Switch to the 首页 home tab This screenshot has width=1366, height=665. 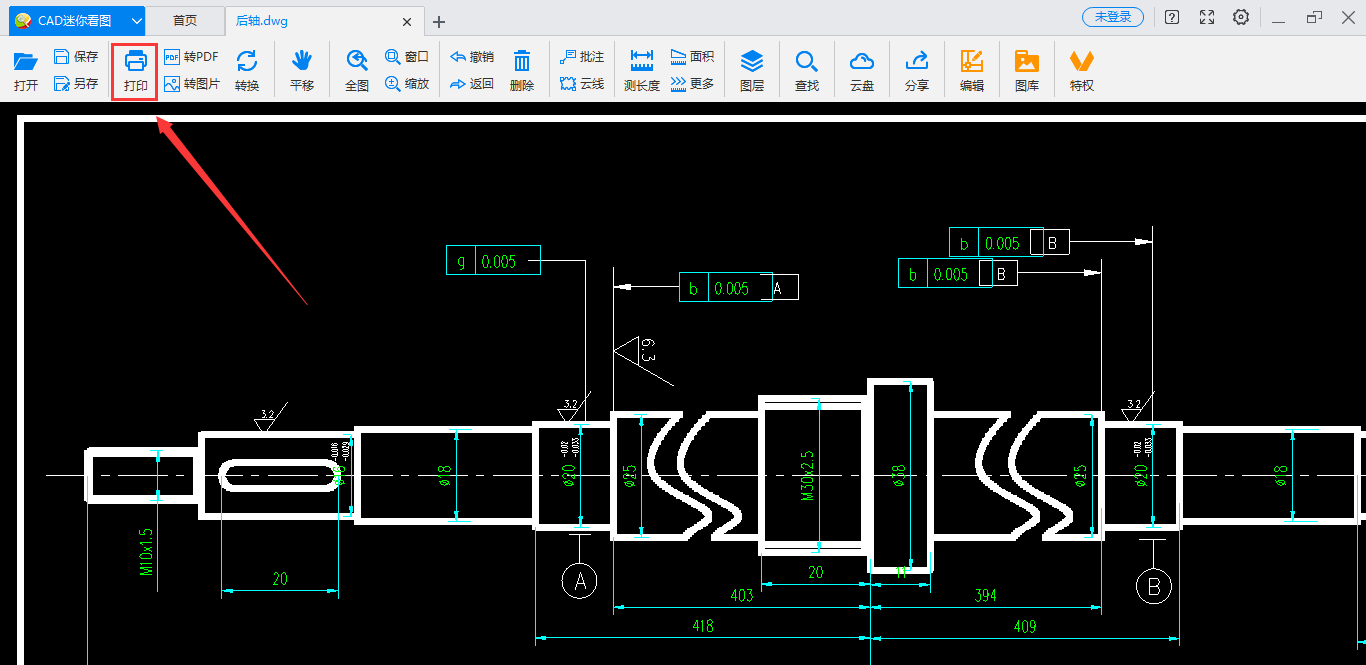click(x=185, y=20)
